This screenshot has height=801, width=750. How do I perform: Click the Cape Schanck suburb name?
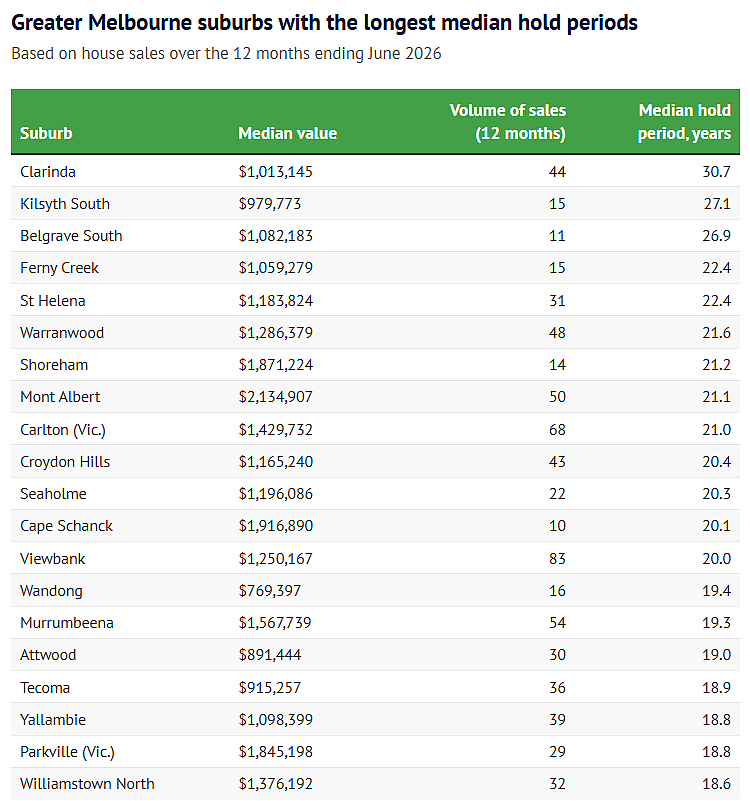(x=66, y=526)
